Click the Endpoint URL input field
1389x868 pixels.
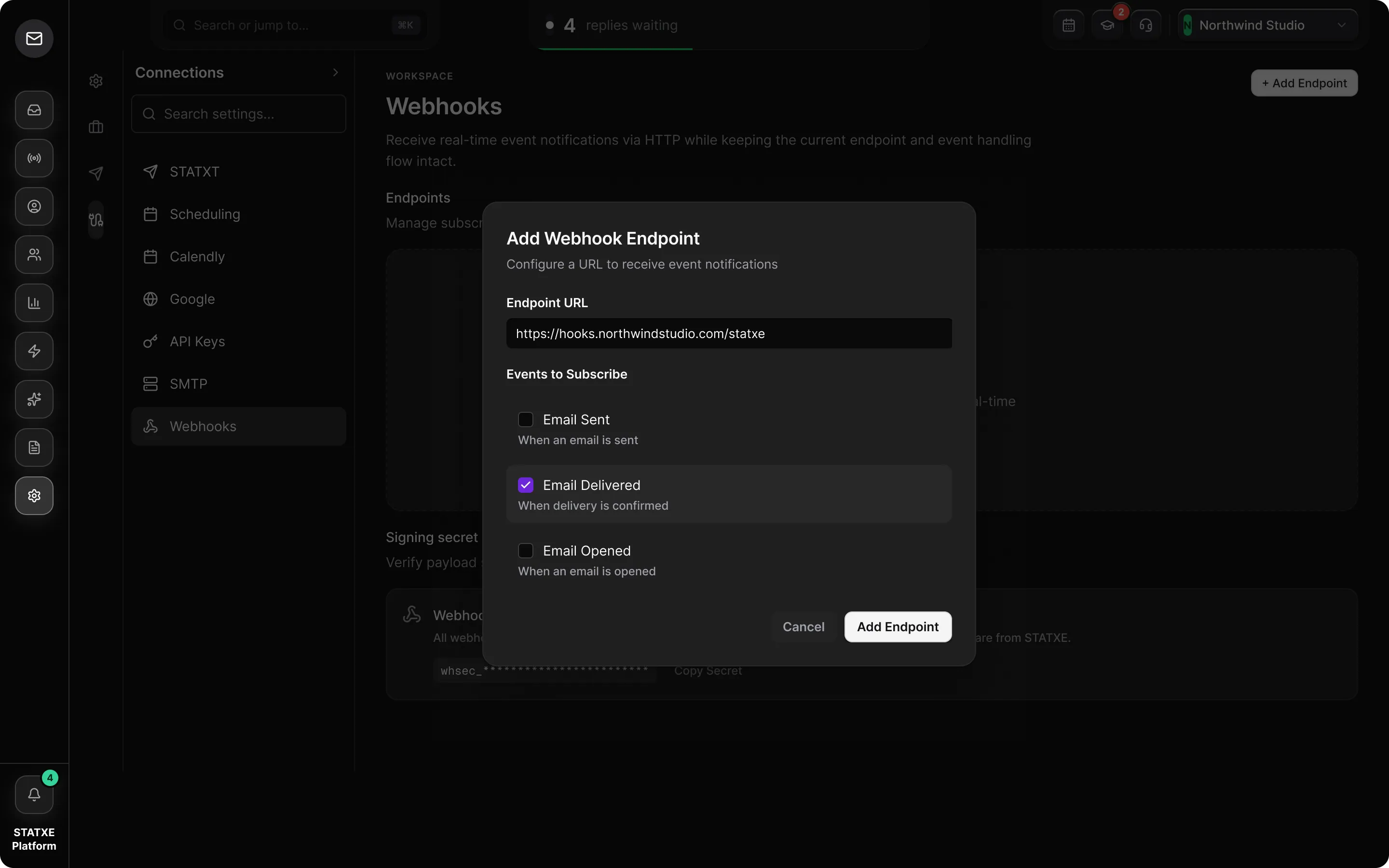click(x=729, y=334)
